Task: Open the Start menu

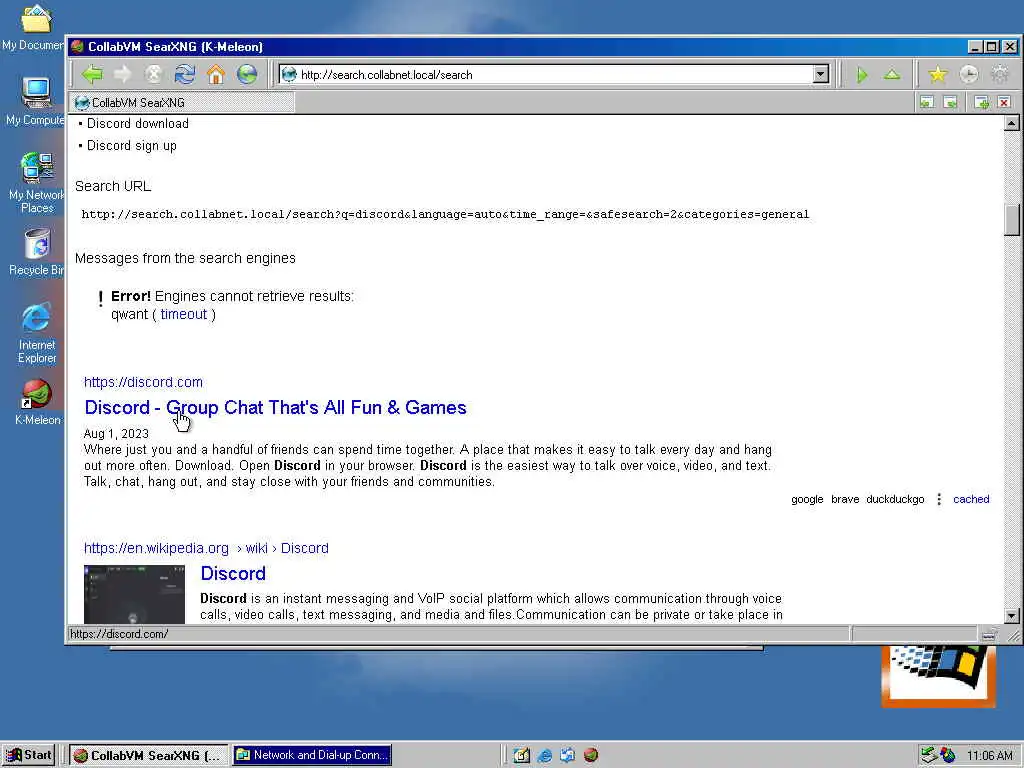Action: point(29,756)
